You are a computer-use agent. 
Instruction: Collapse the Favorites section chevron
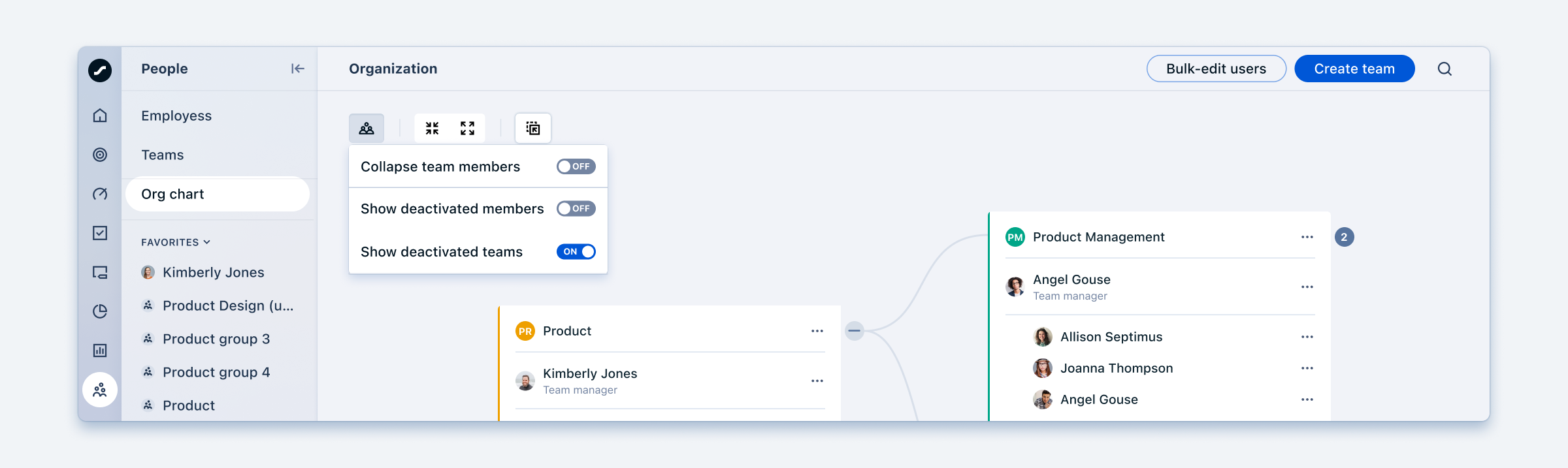coord(207,242)
